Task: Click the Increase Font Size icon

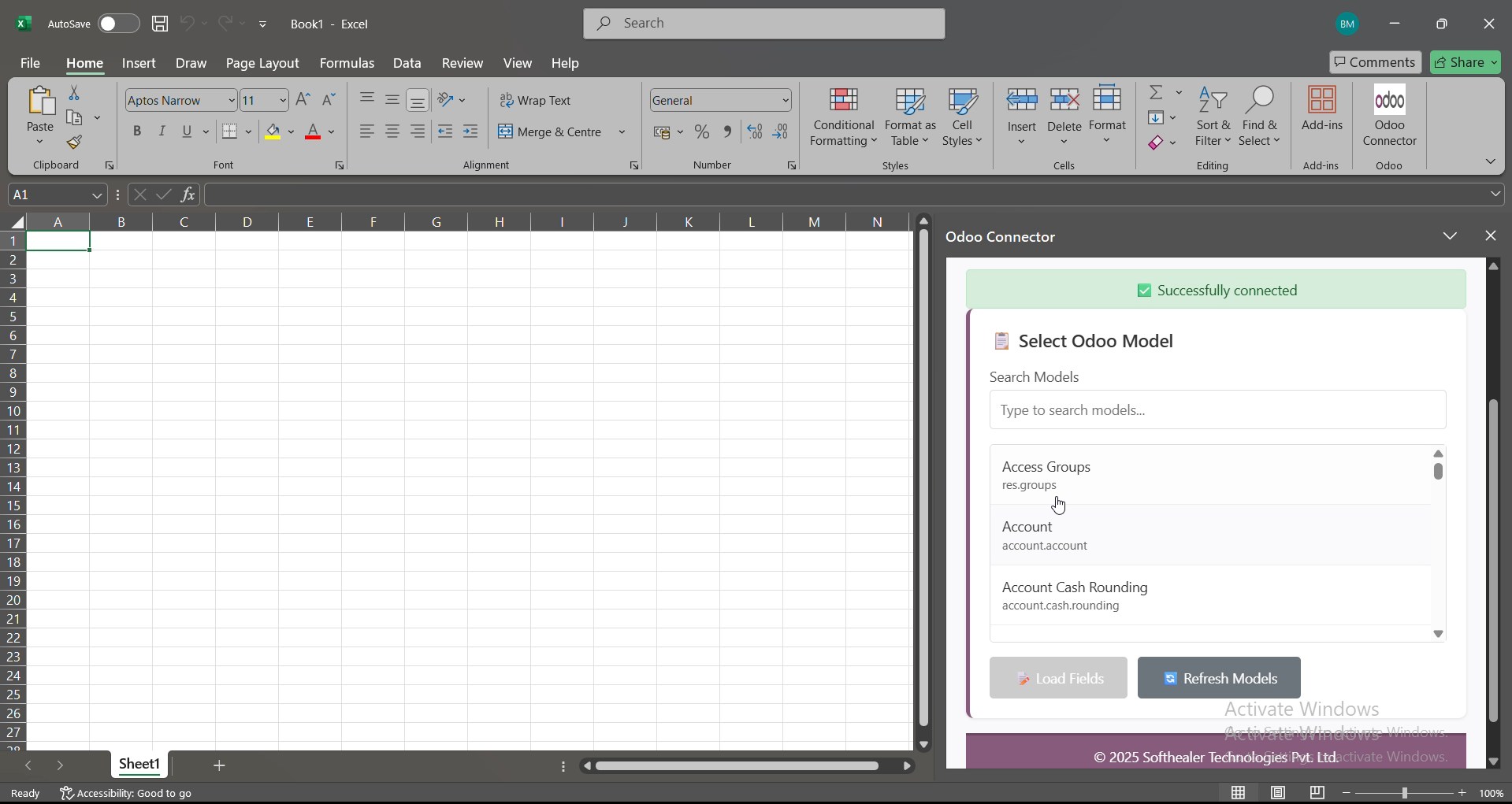Action: 303,100
